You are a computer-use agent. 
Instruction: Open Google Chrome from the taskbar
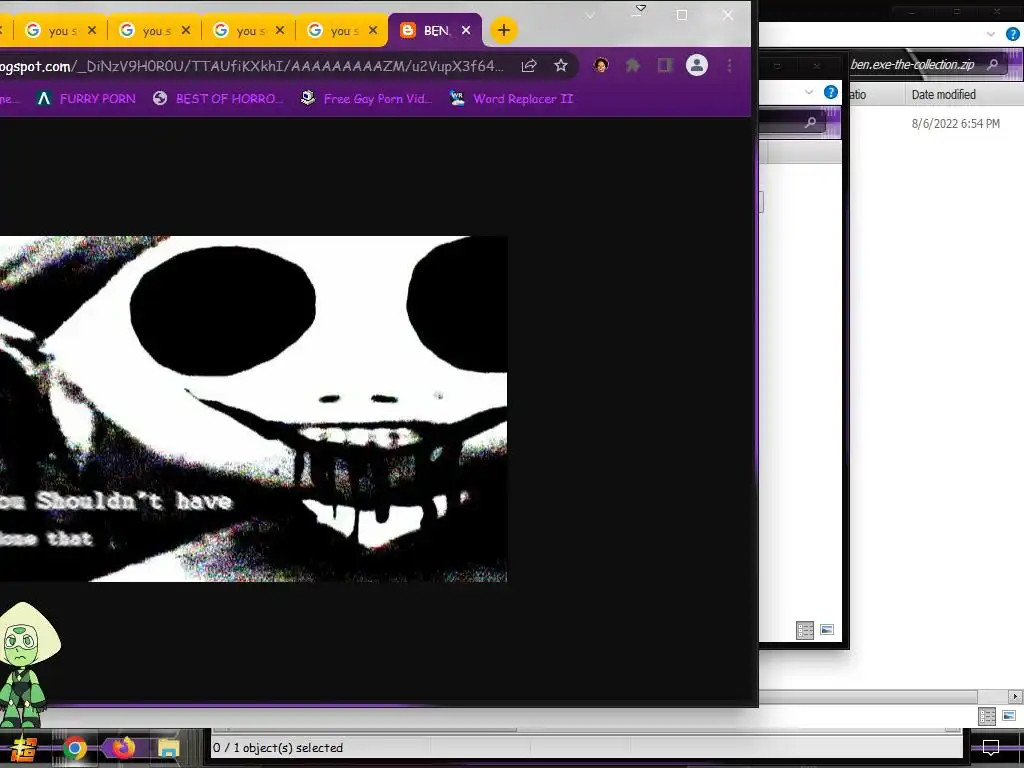74,748
